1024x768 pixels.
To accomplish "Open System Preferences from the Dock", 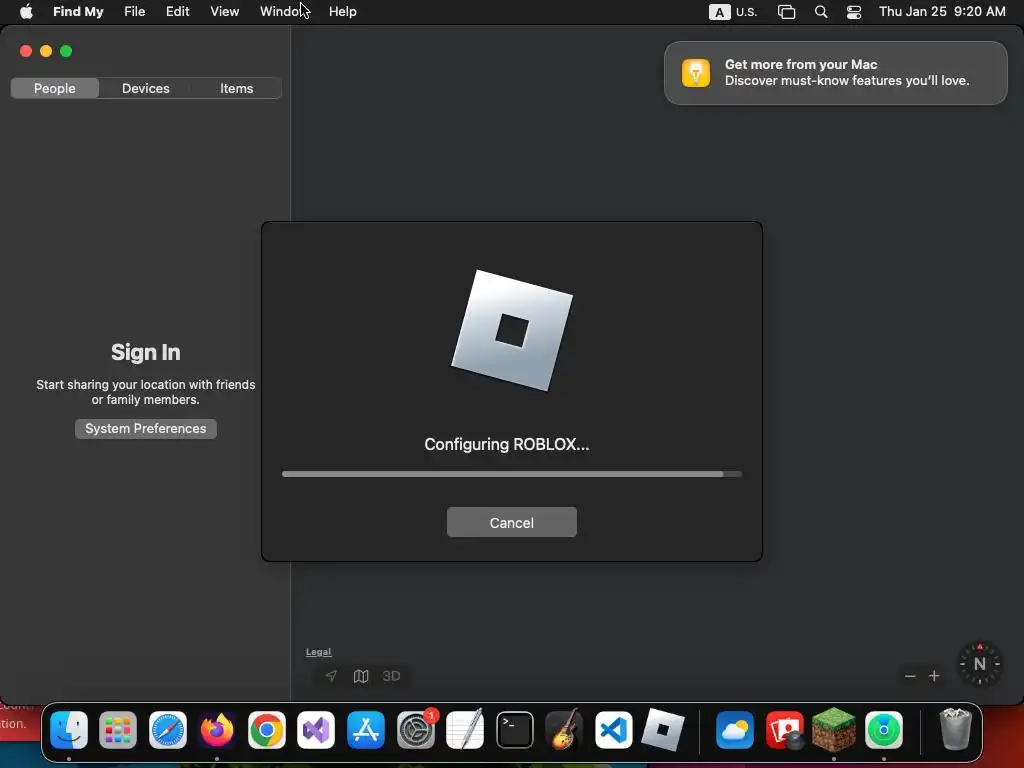I will pos(415,729).
